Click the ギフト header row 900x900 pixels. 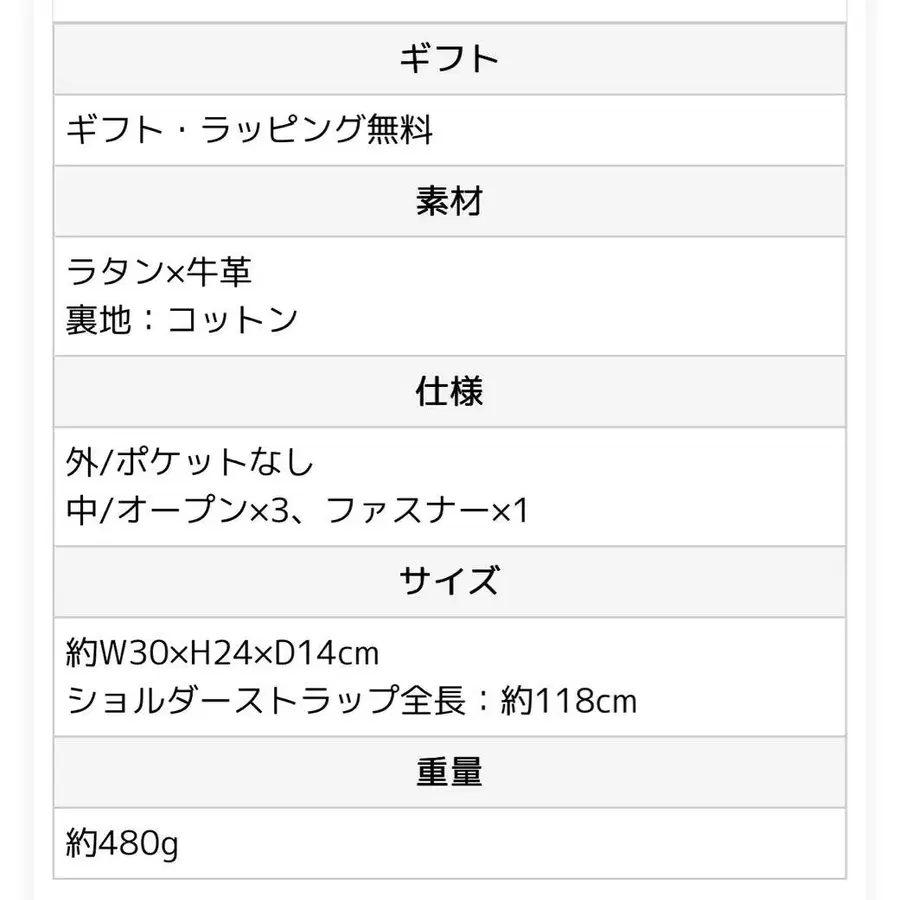point(449,59)
